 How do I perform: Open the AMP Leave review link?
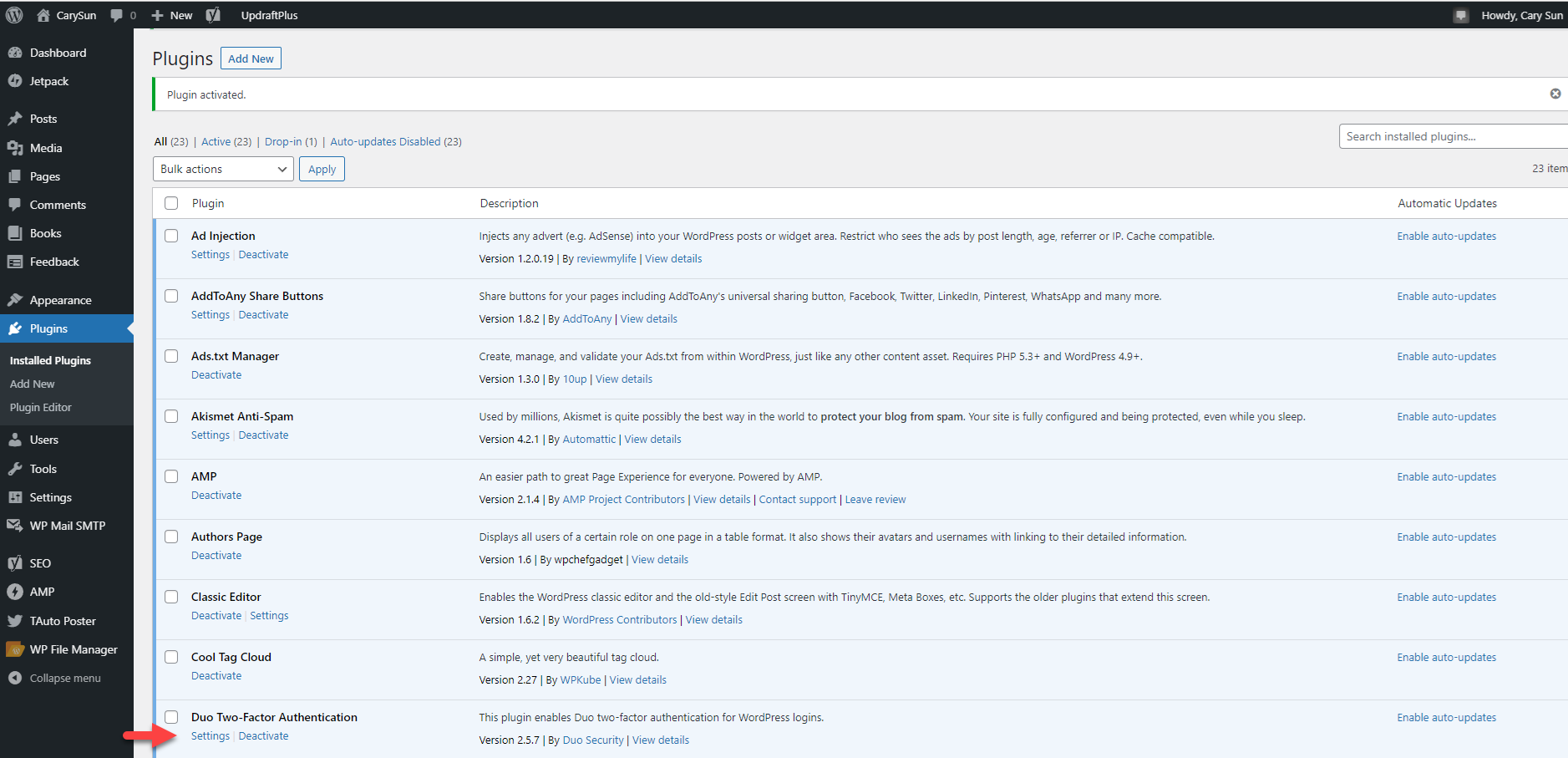pos(875,500)
